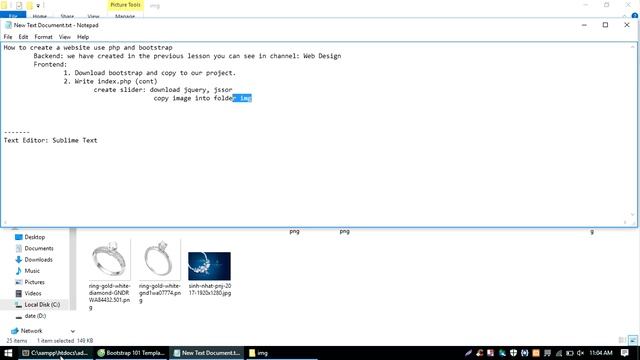Open the Format menu in Notepad
The image size is (640, 360).
[x=43, y=37]
